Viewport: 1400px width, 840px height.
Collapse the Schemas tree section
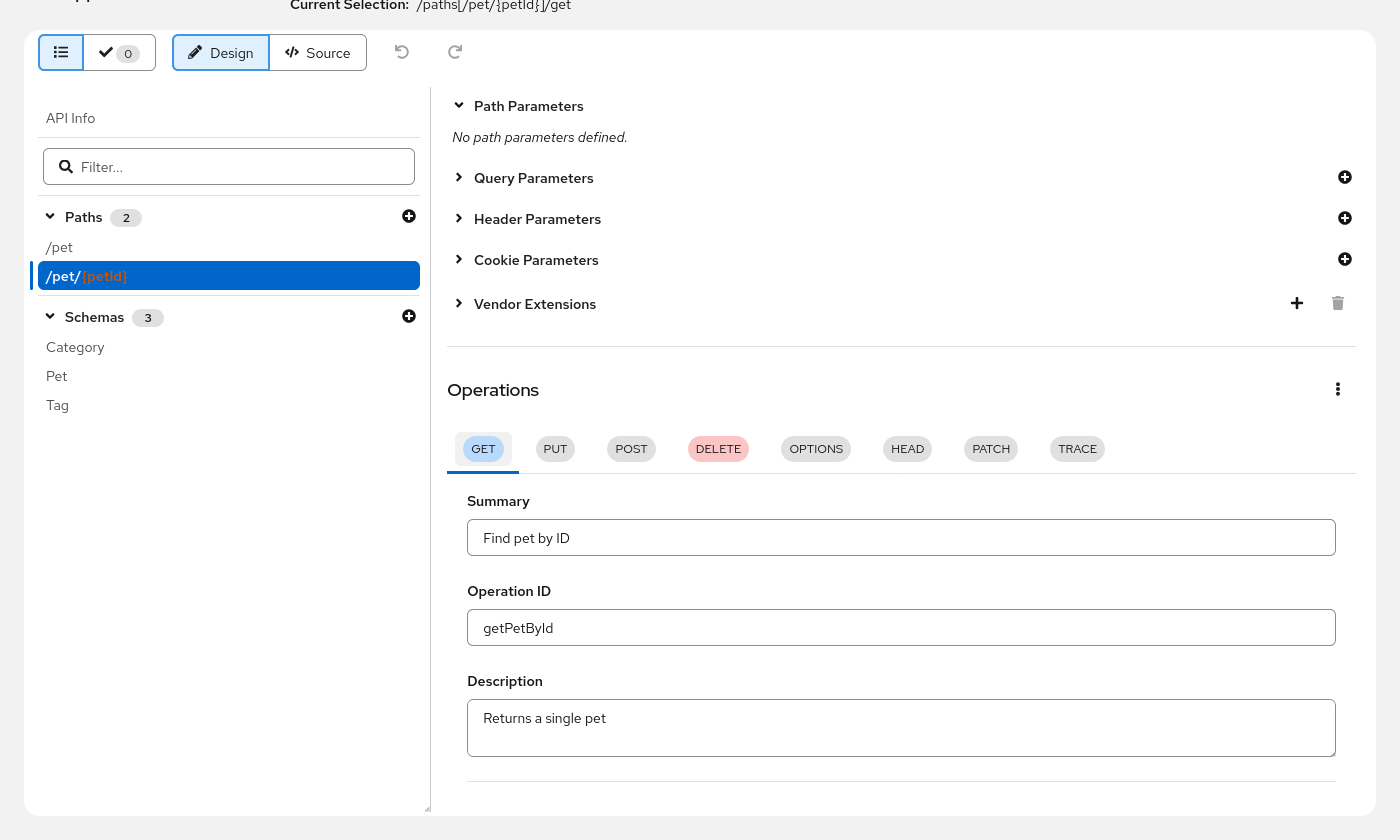(x=50, y=316)
